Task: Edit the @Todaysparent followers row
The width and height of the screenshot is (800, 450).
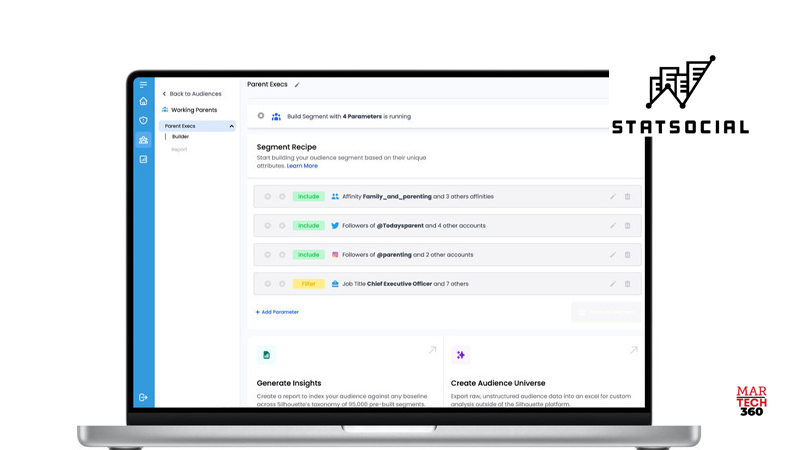Action: tap(613, 226)
